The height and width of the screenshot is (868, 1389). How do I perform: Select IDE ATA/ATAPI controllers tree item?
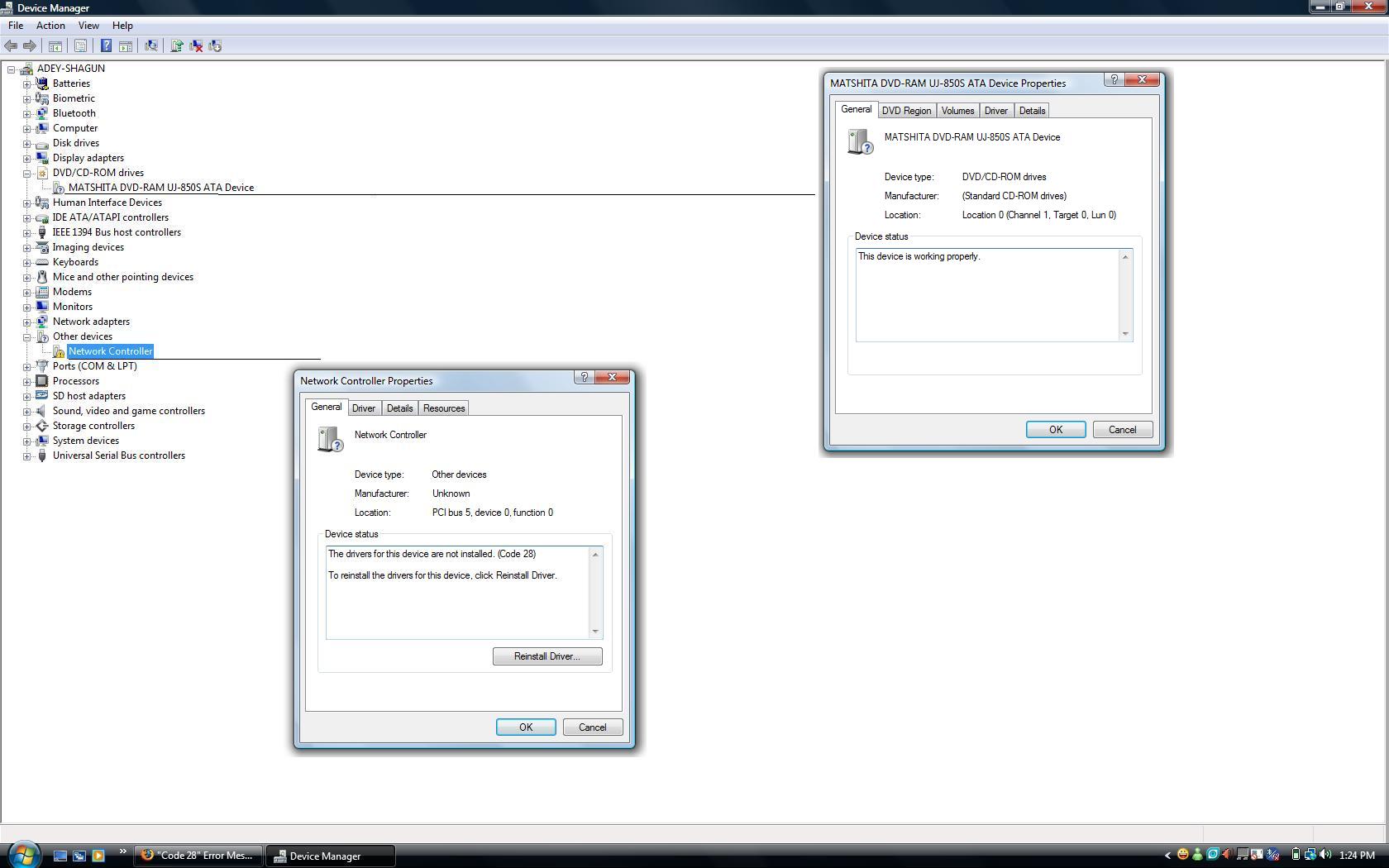[x=111, y=217]
